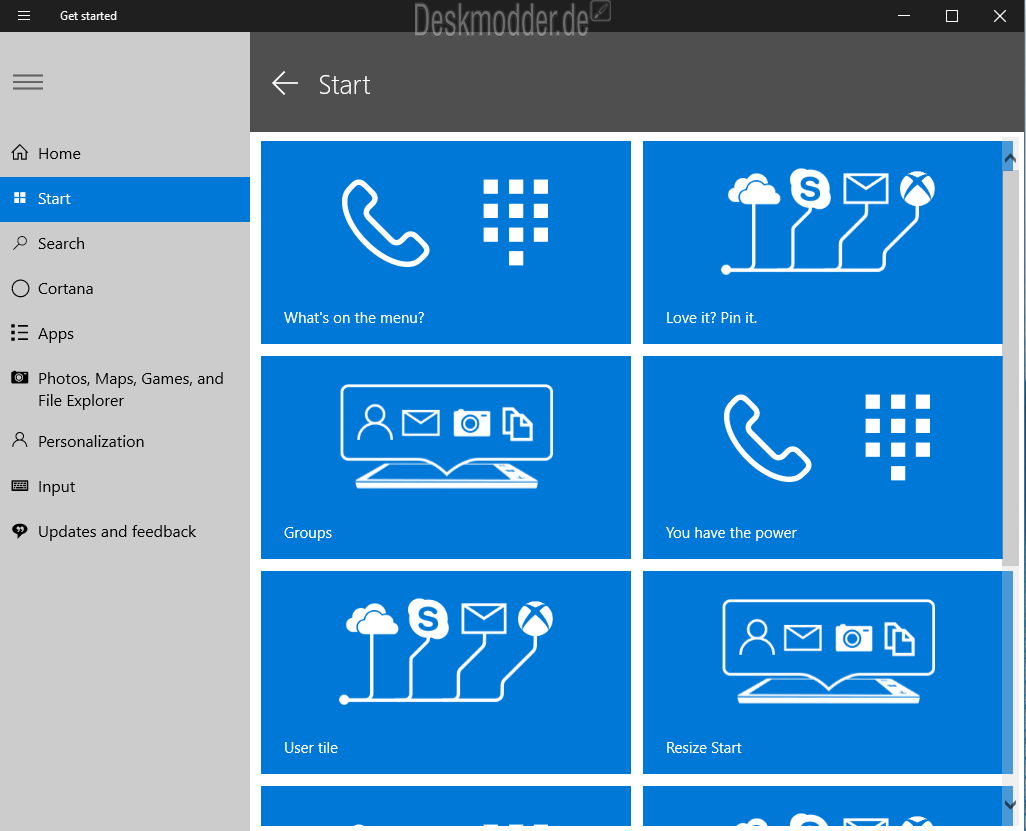Collapse the sidebar navigation pane
This screenshot has height=831, width=1026.
coord(27,82)
